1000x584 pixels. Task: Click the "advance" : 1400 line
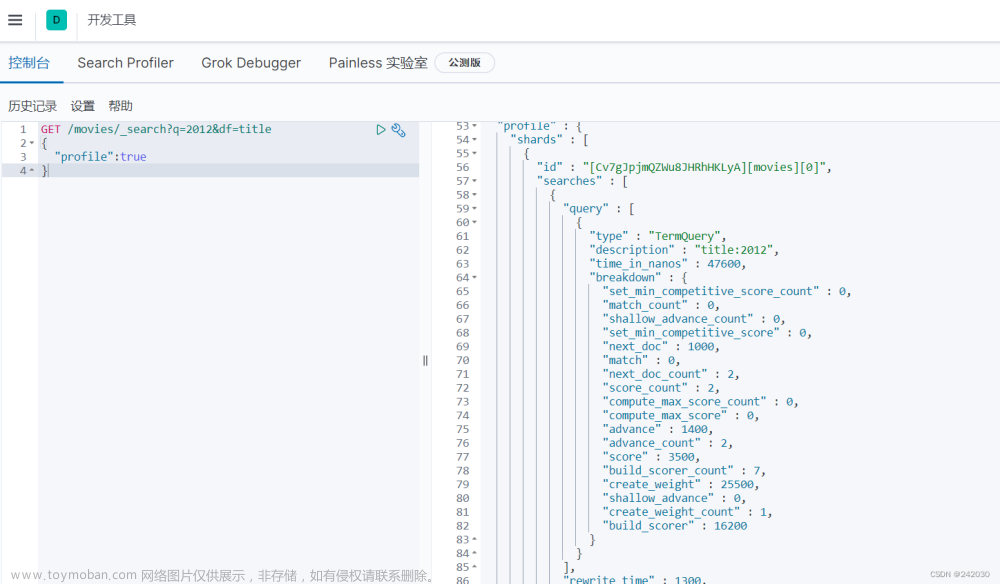(658, 430)
